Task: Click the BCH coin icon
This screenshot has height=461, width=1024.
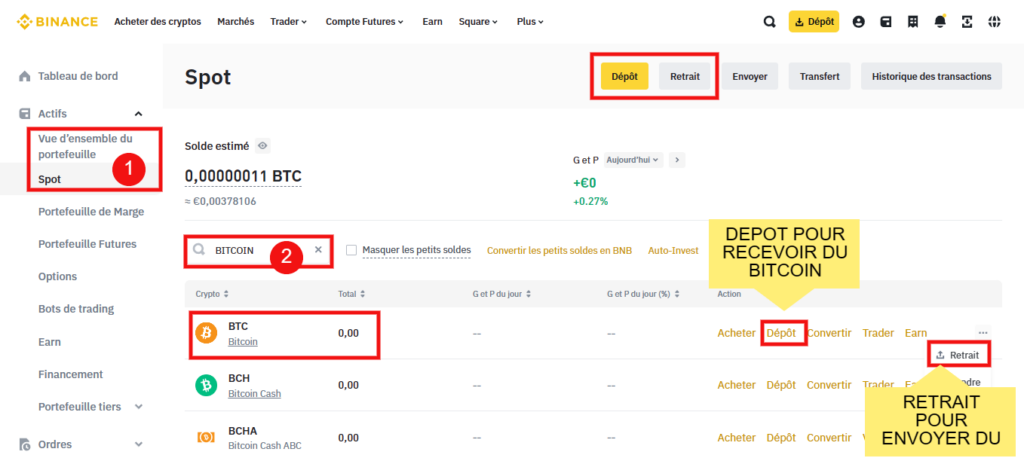Action: 206,385
